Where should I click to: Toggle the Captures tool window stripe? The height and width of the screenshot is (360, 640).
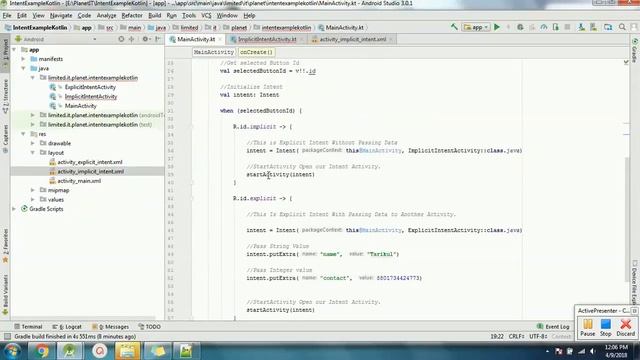[x=5, y=139]
